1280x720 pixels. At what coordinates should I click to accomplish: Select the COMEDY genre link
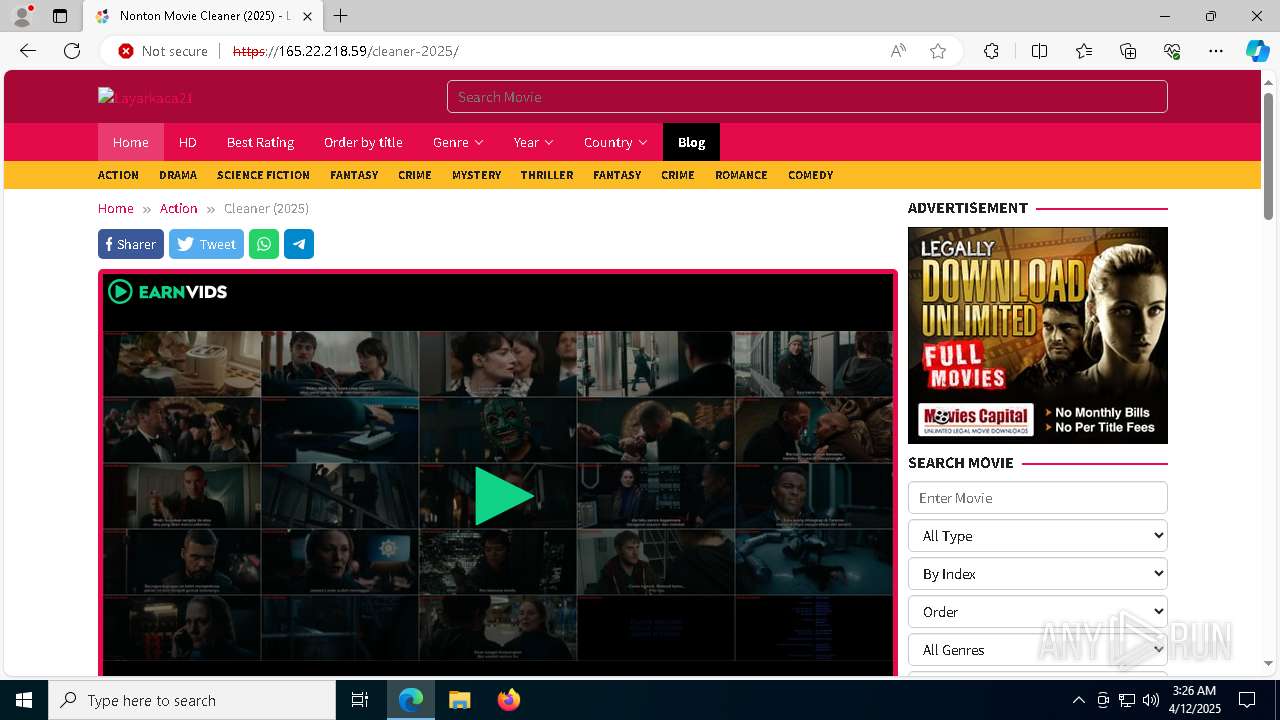point(811,175)
